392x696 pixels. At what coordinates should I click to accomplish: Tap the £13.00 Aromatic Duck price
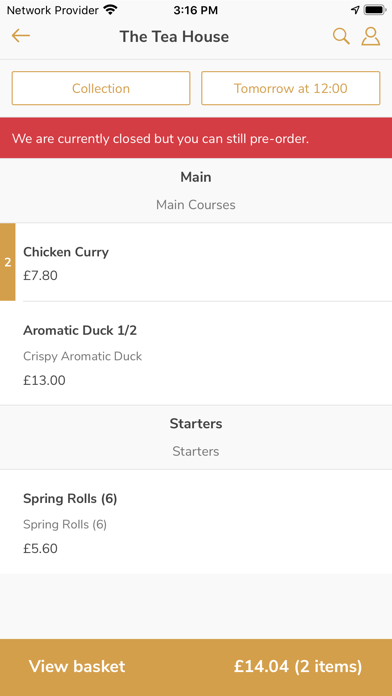point(44,380)
